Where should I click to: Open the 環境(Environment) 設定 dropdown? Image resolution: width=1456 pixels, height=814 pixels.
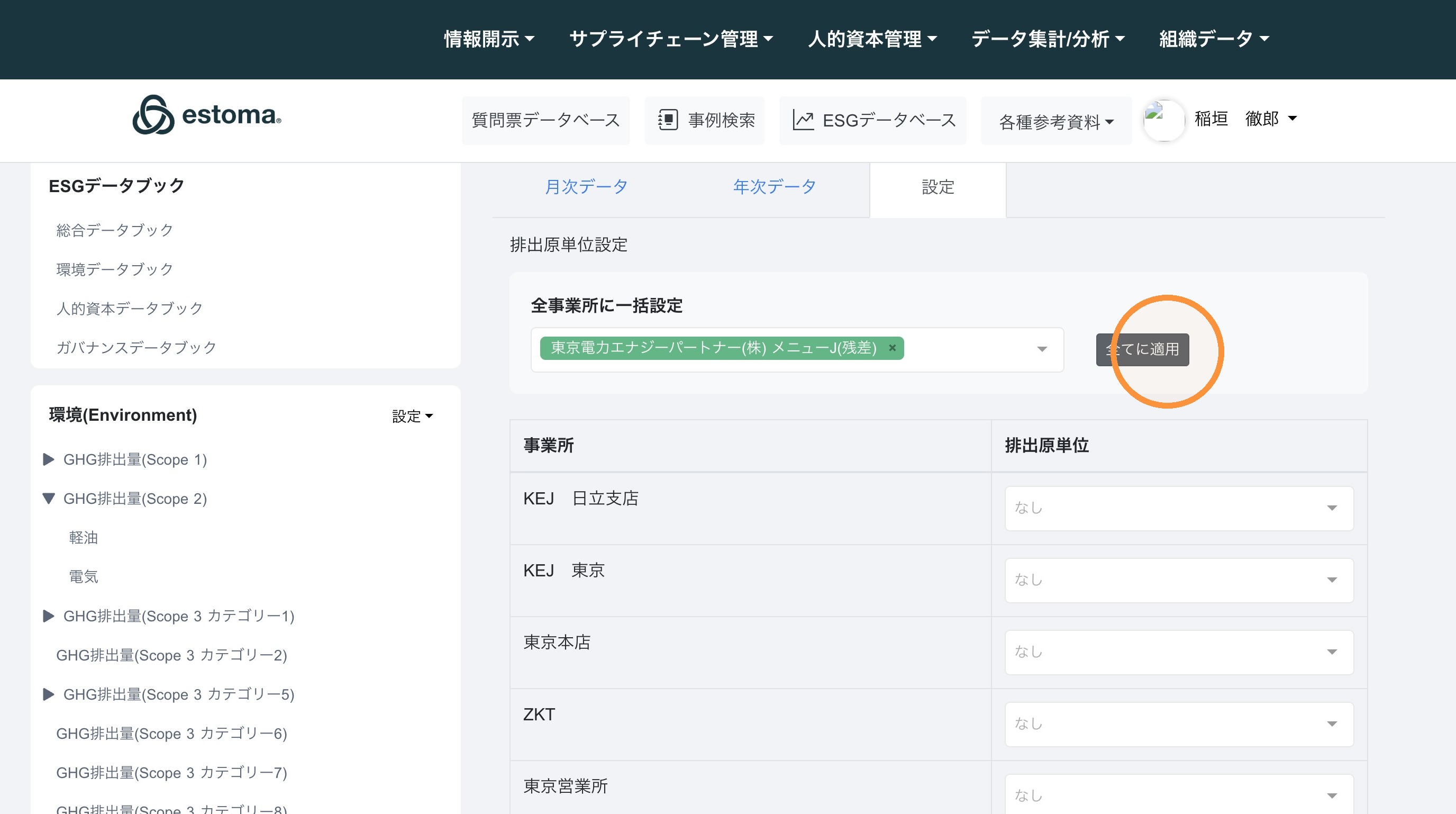[x=413, y=416]
